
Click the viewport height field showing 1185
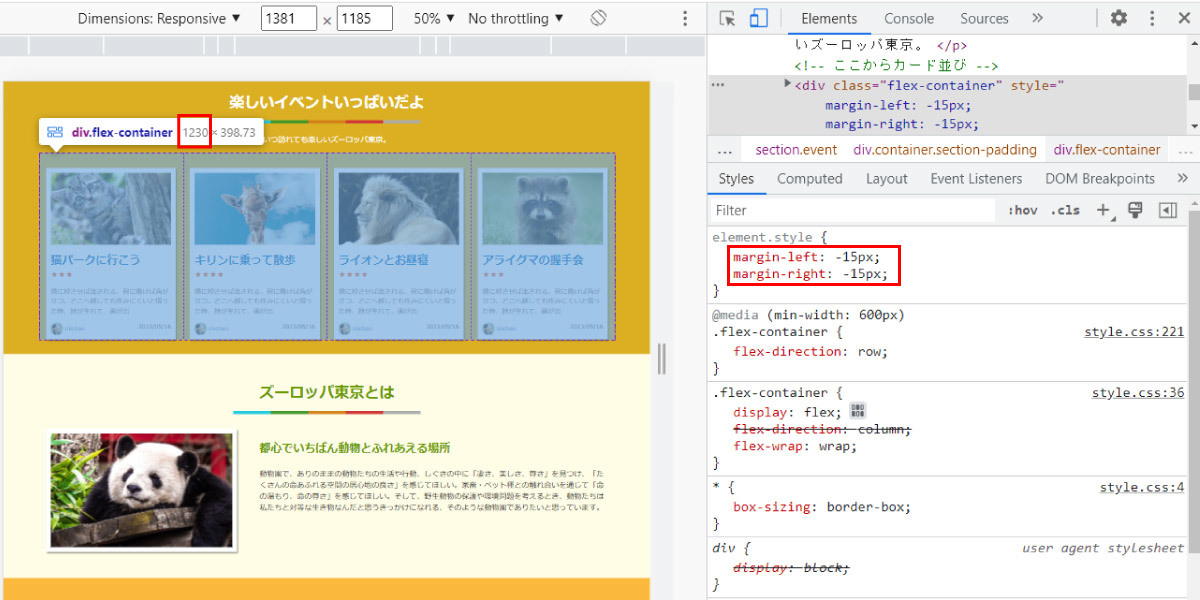coord(365,18)
